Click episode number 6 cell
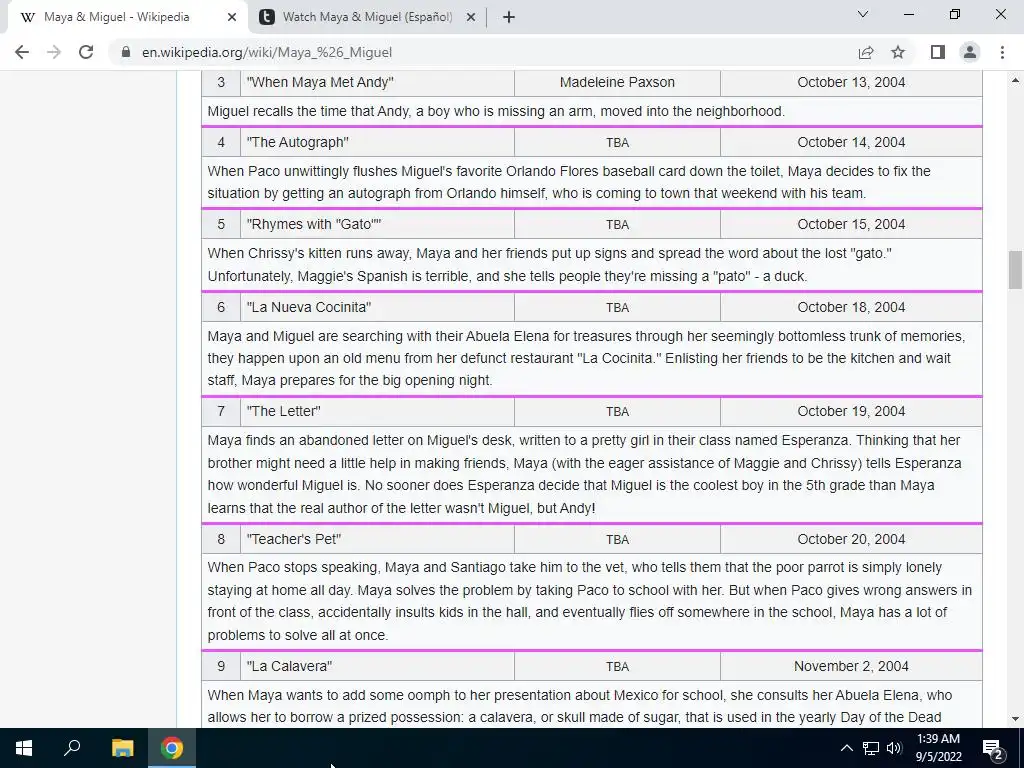The image size is (1024, 768). tap(221, 308)
